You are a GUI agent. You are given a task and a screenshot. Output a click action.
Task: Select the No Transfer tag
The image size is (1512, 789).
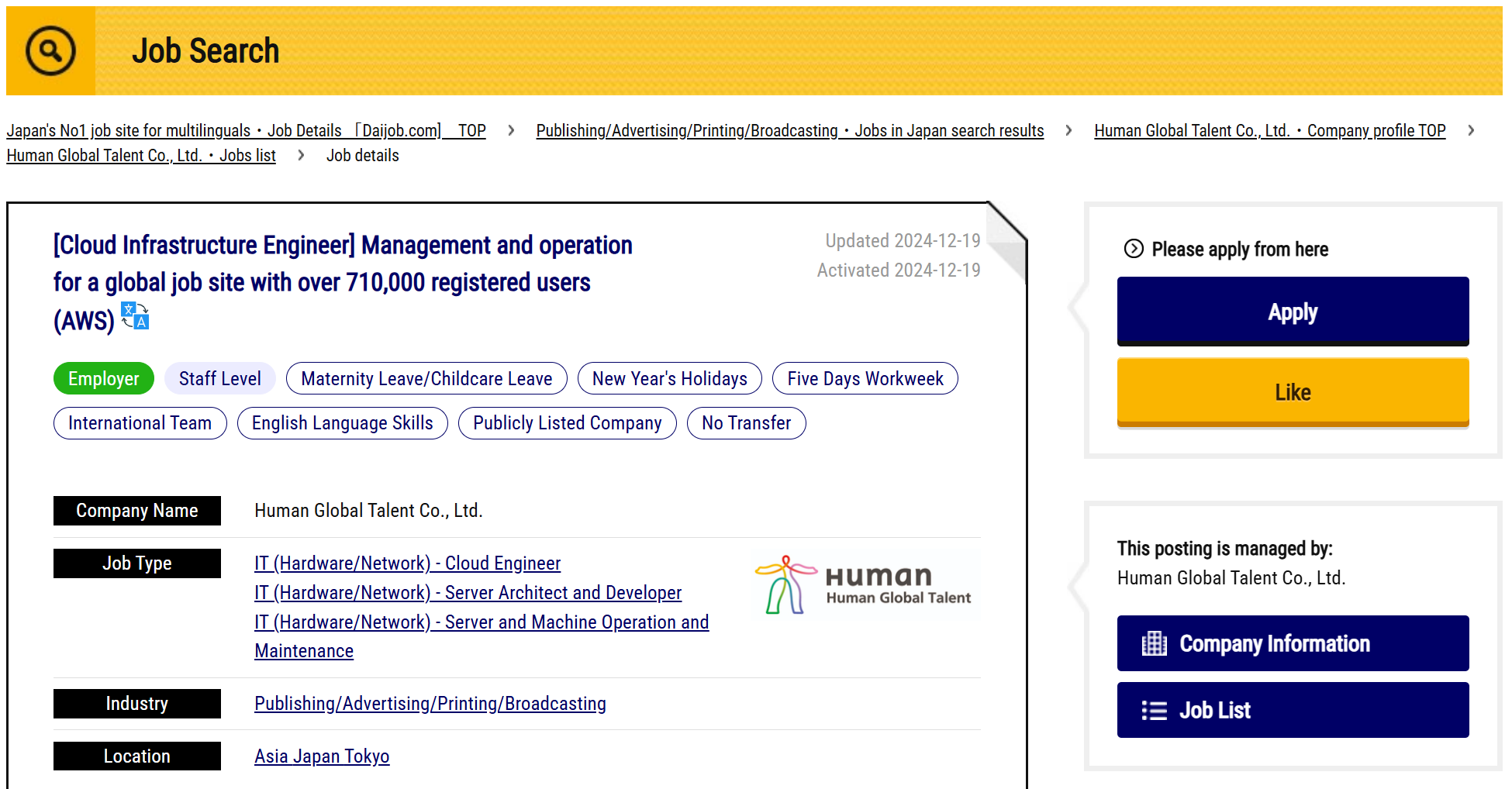(x=747, y=423)
